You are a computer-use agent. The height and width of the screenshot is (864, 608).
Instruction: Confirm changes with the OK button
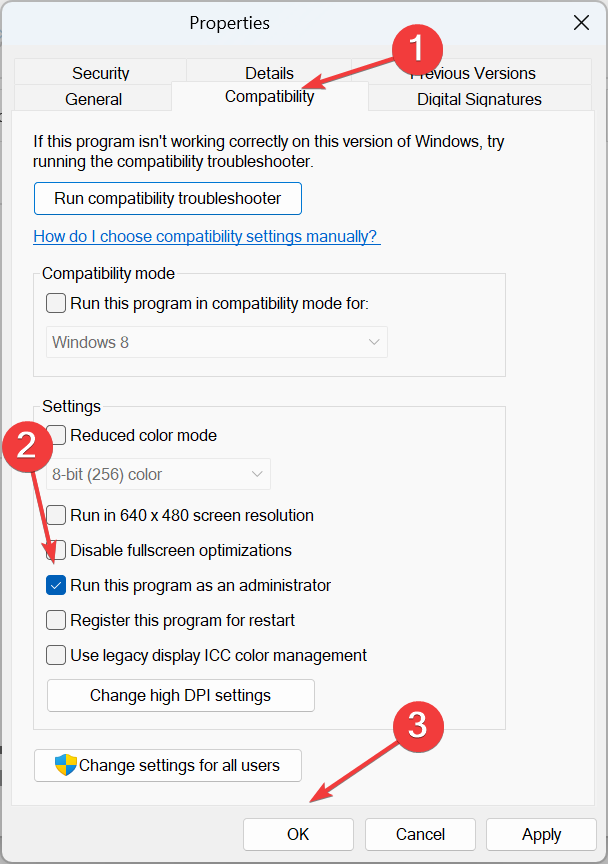298,834
